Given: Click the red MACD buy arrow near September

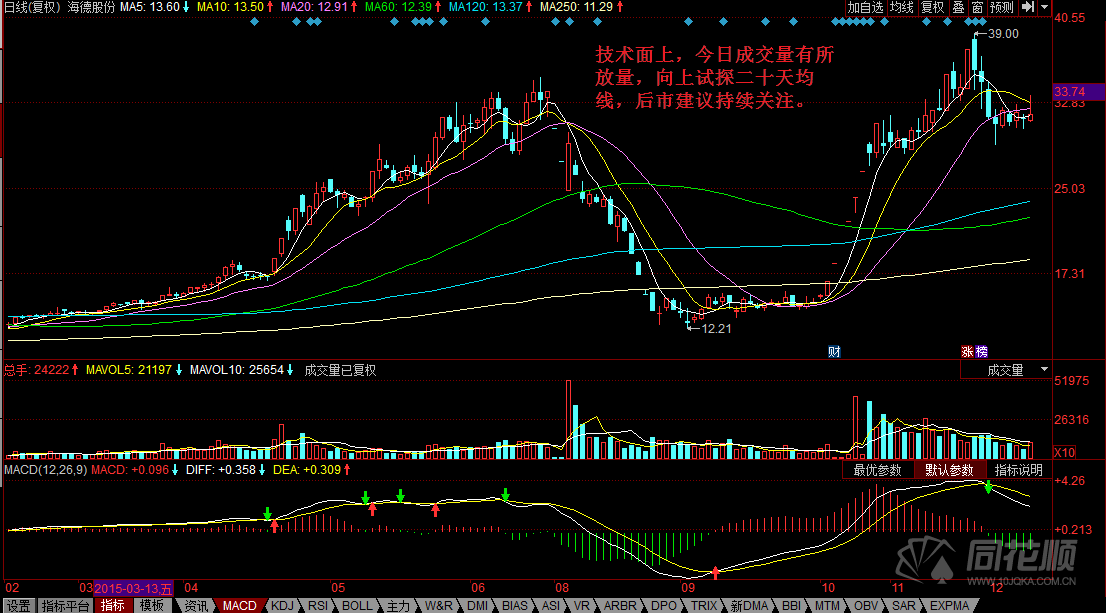Looking at the screenshot, I should point(716,573).
